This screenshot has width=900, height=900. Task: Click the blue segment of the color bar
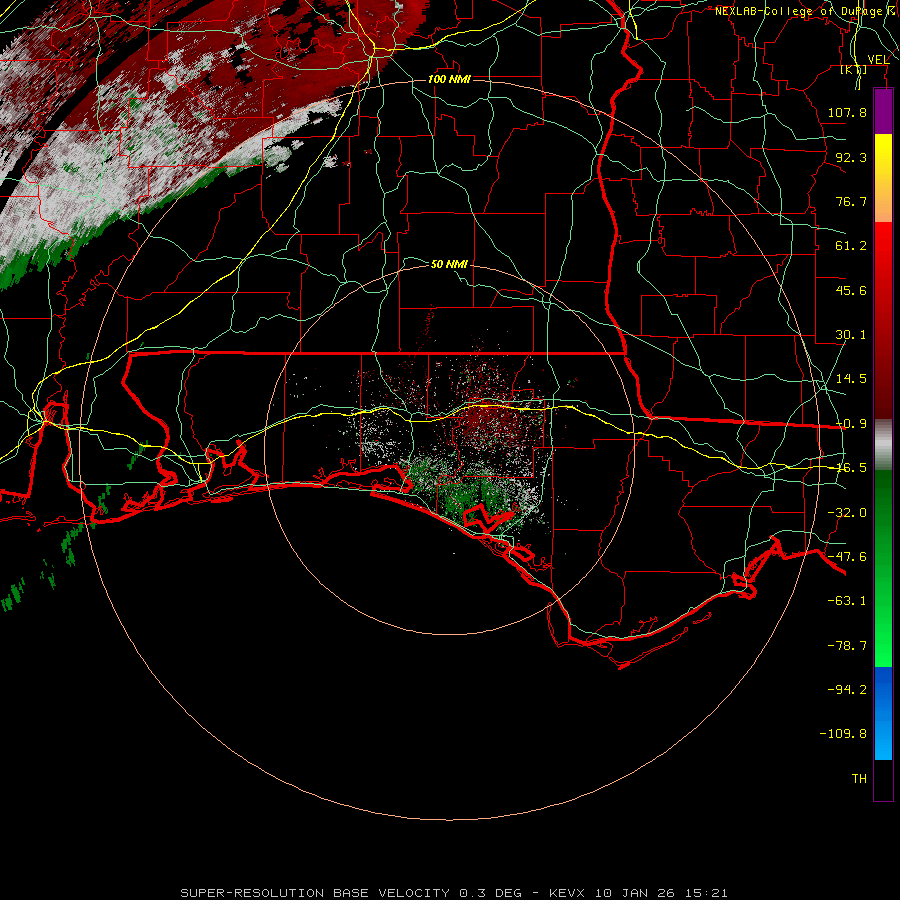(x=883, y=713)
